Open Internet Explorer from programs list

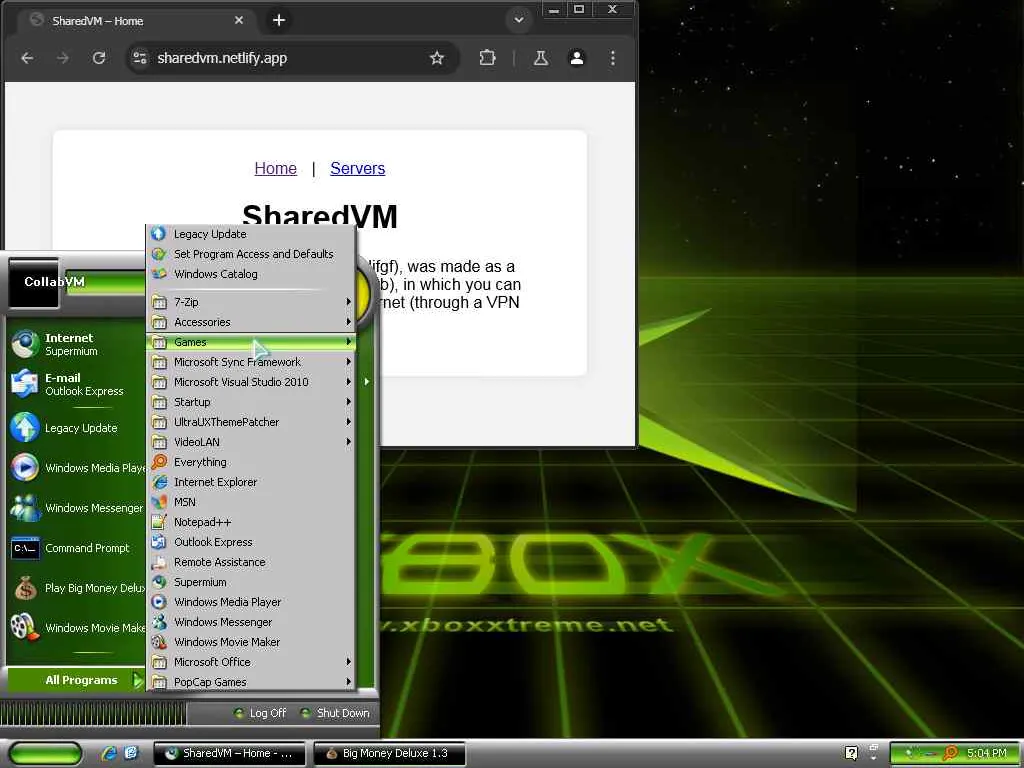(x=251, y=482)
